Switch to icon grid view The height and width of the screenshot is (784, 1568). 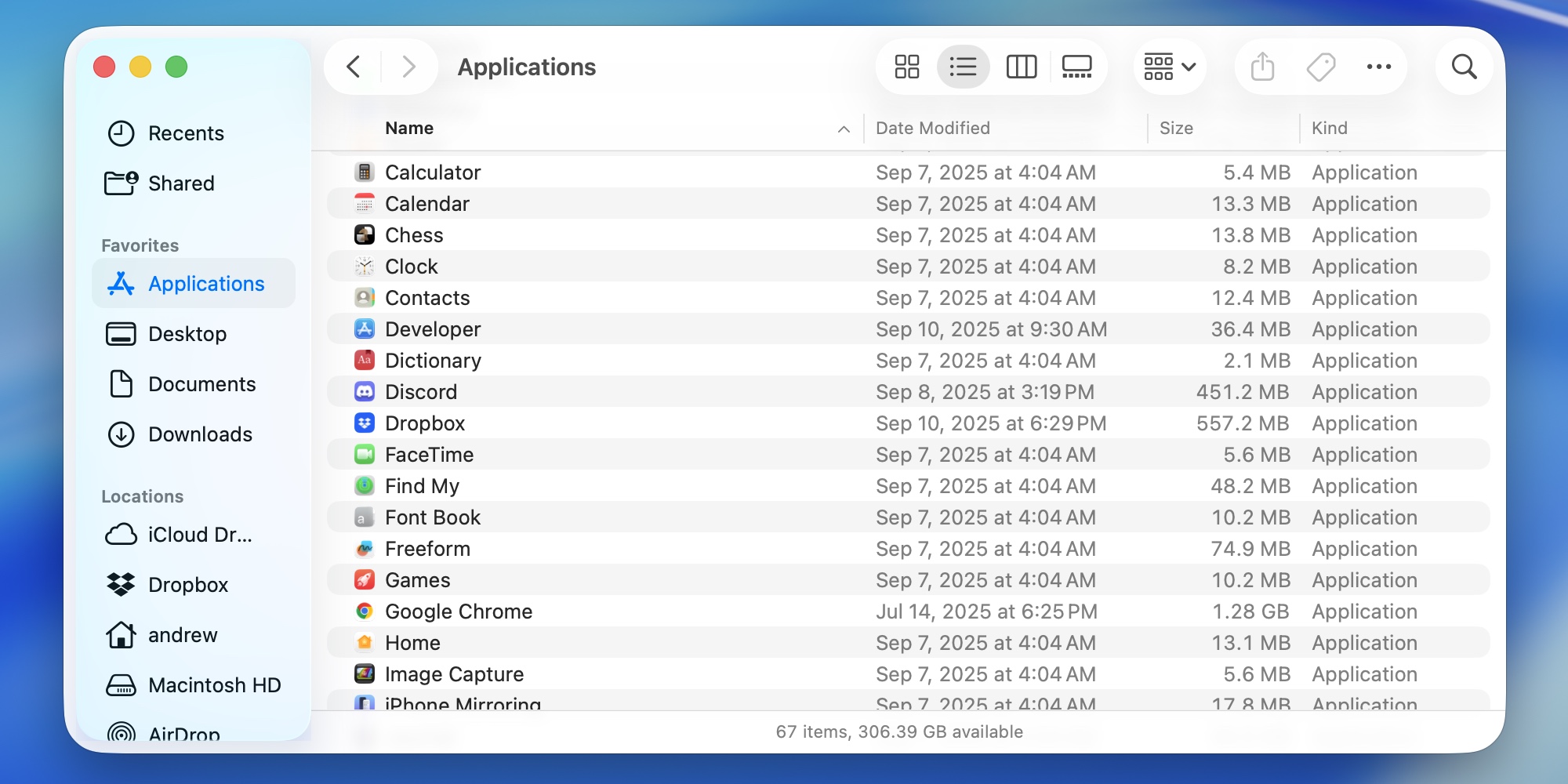906,67
